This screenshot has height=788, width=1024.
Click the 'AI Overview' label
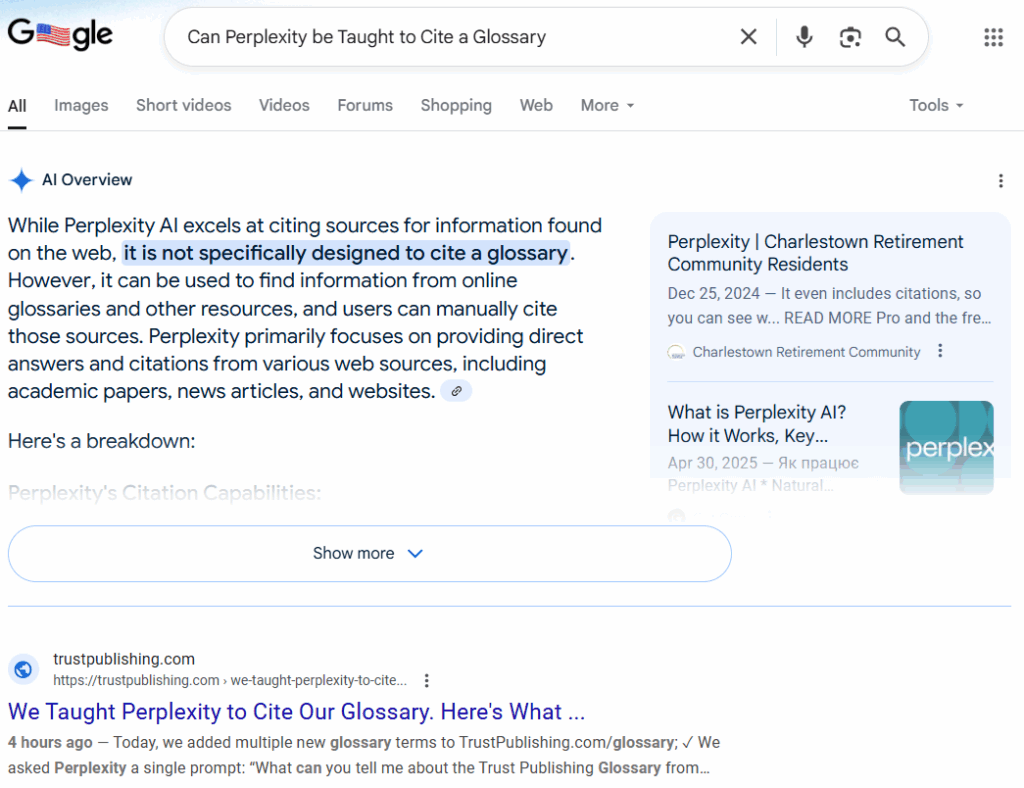(x=87, y=180)
